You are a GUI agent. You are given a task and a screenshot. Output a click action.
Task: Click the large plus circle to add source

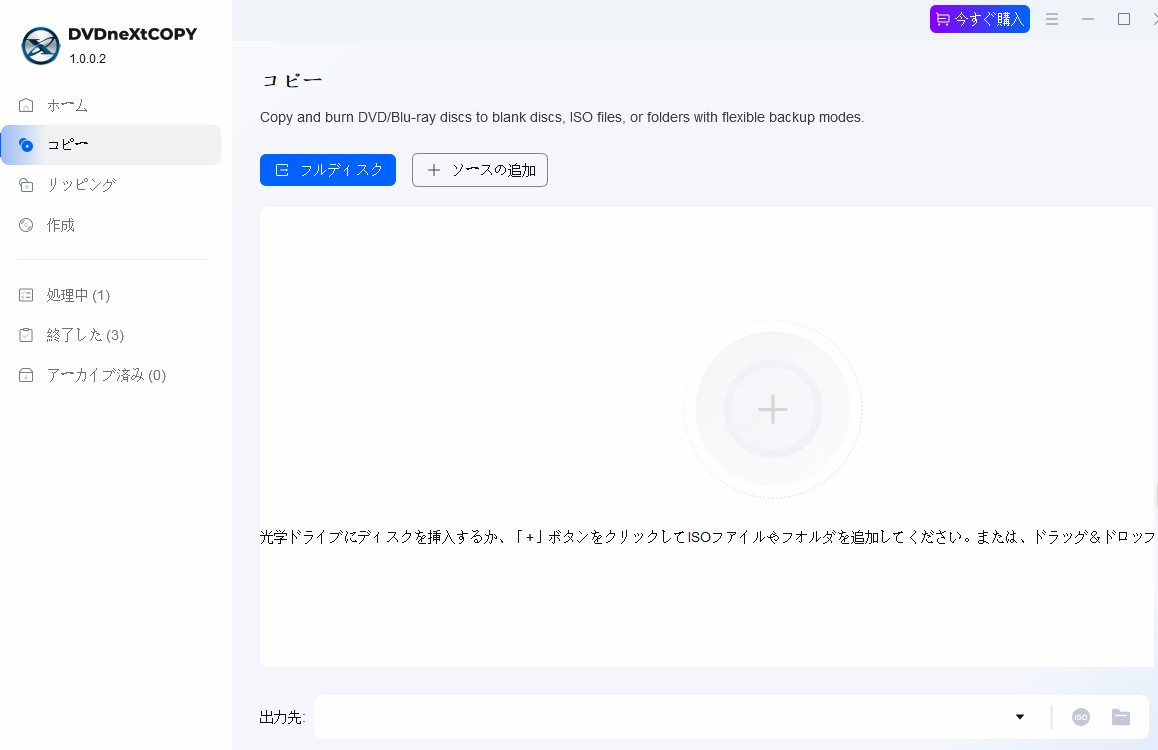pyautogui.click(x=772, y=409)
